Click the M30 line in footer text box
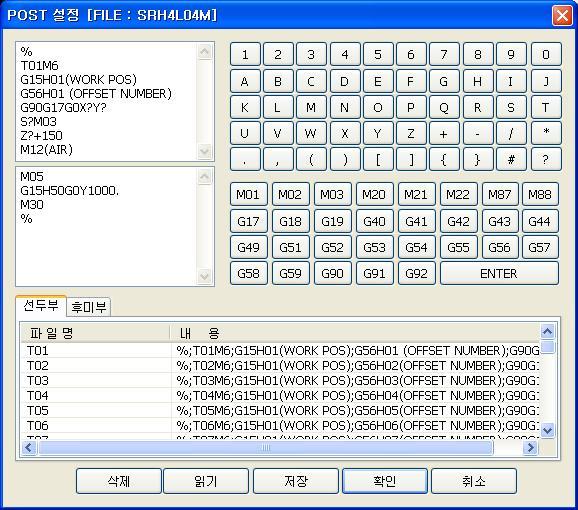The height and width of the screenshot is (510, 578). (x=32, y=205)
